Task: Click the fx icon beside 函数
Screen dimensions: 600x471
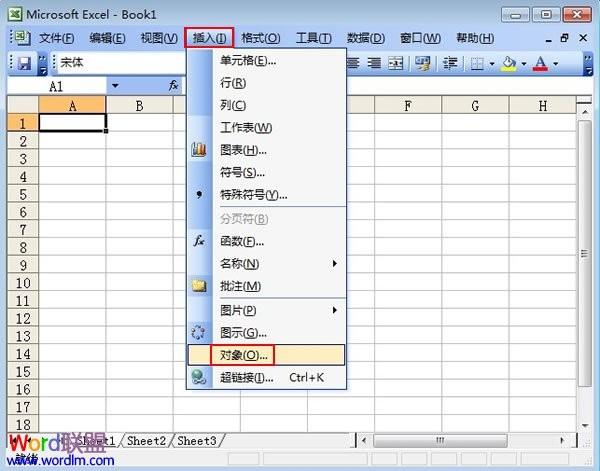Action: point(199,241)
